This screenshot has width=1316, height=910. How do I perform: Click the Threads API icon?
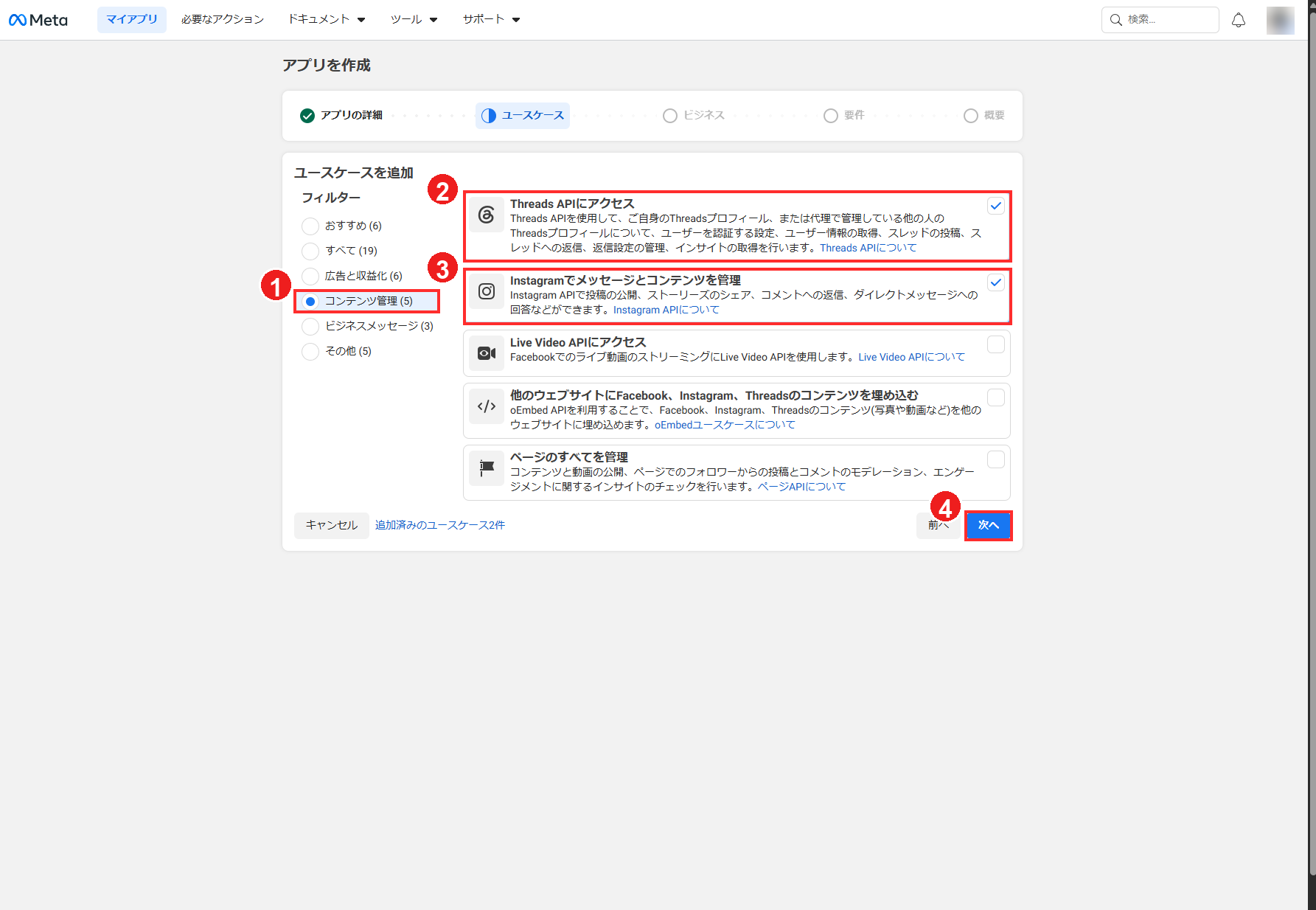[x=487, y=215]
